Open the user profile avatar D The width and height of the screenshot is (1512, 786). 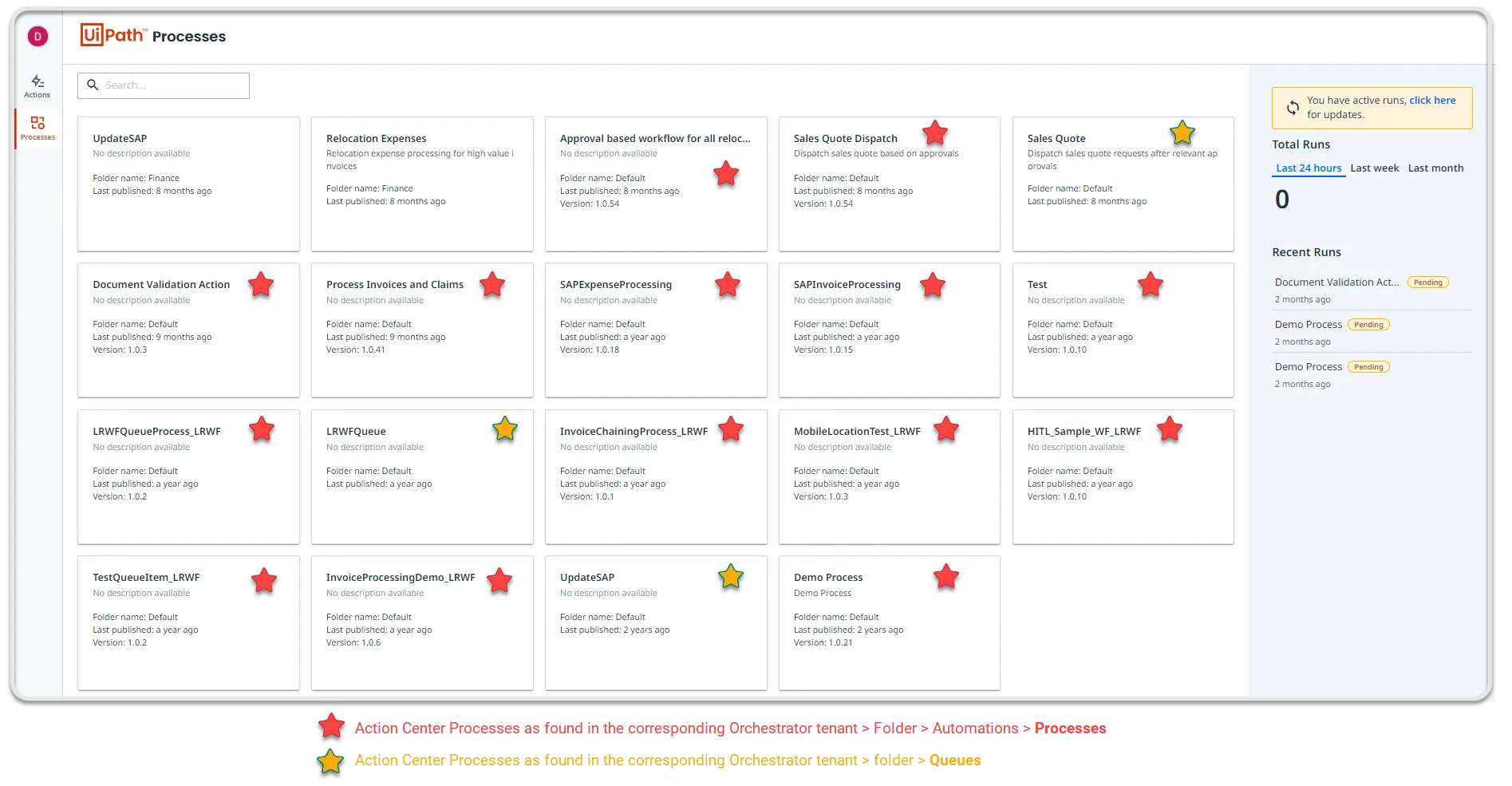click(38, 37)
